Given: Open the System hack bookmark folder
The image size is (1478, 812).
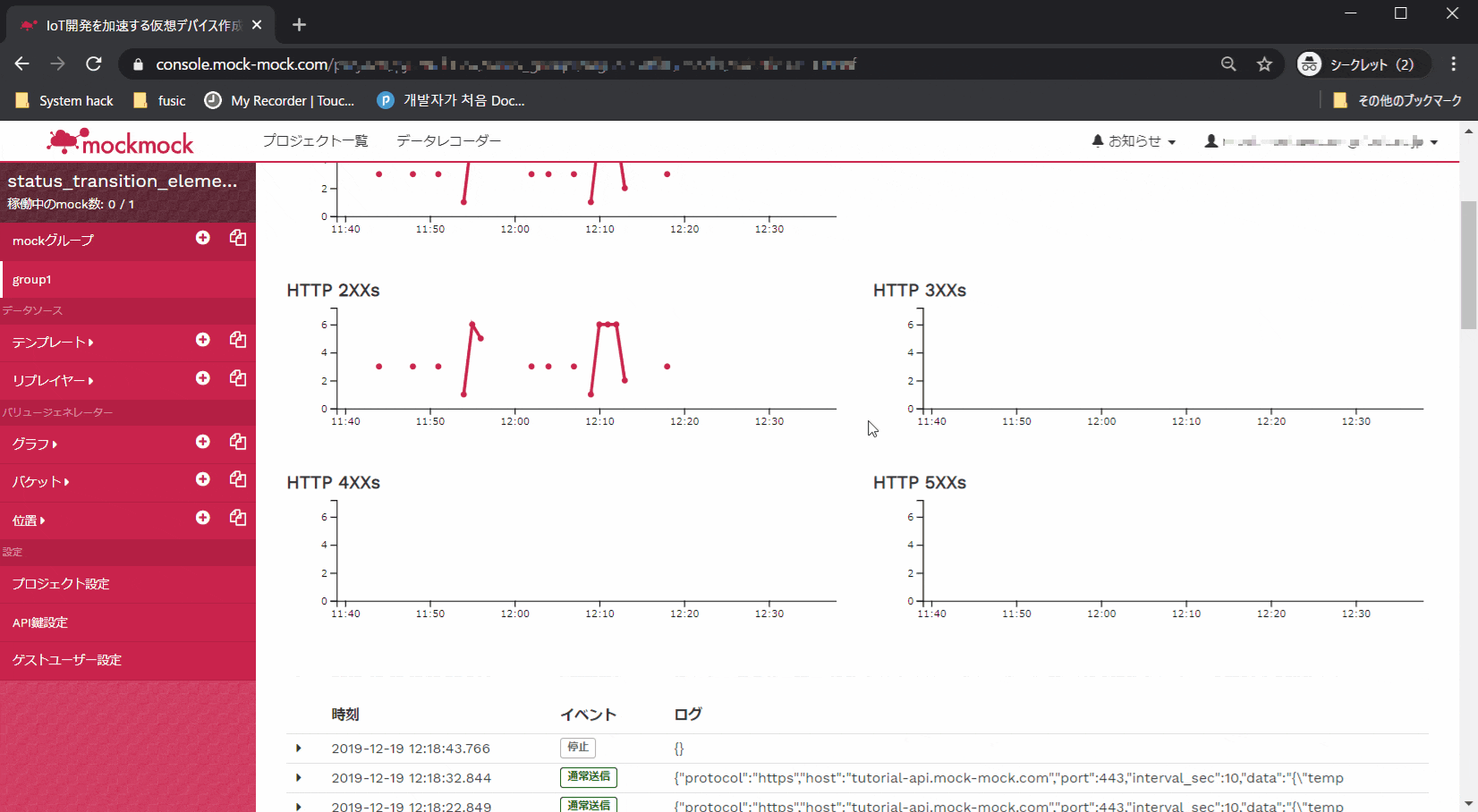Looking at the screenshot, I should [x=64, y=101].
